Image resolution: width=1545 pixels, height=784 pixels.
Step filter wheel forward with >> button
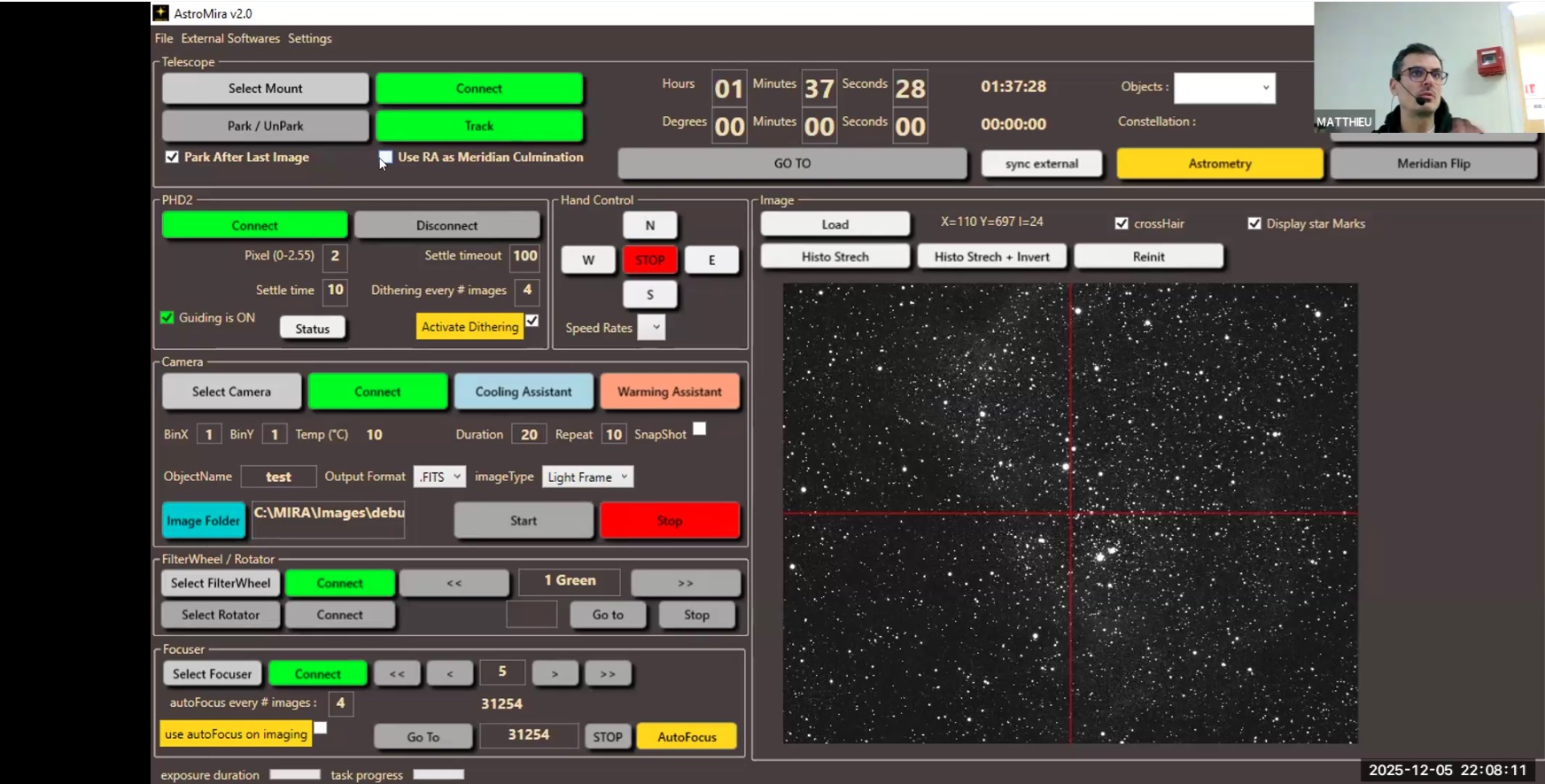click(x=685, y=583)
